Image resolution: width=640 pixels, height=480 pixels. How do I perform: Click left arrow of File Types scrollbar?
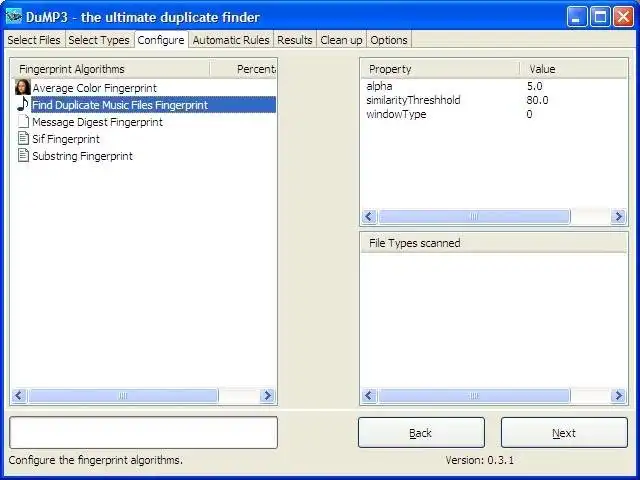(369, 395)
